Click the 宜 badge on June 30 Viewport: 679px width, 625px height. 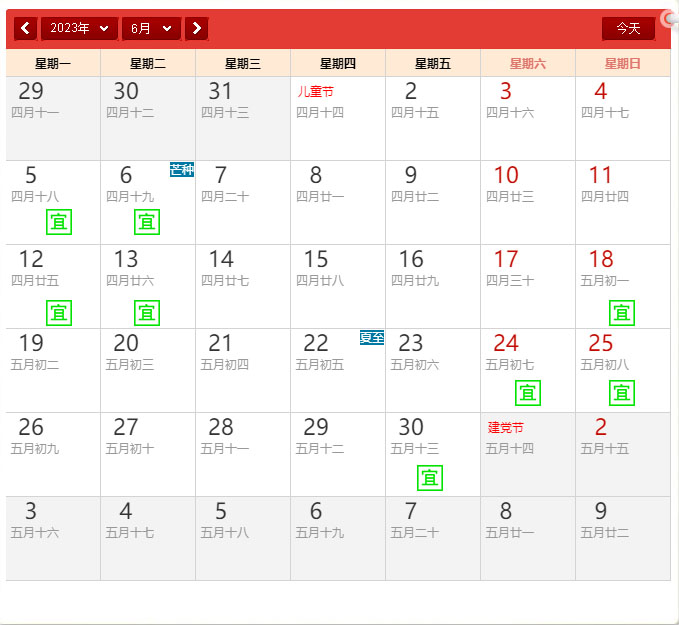[430, 478]
